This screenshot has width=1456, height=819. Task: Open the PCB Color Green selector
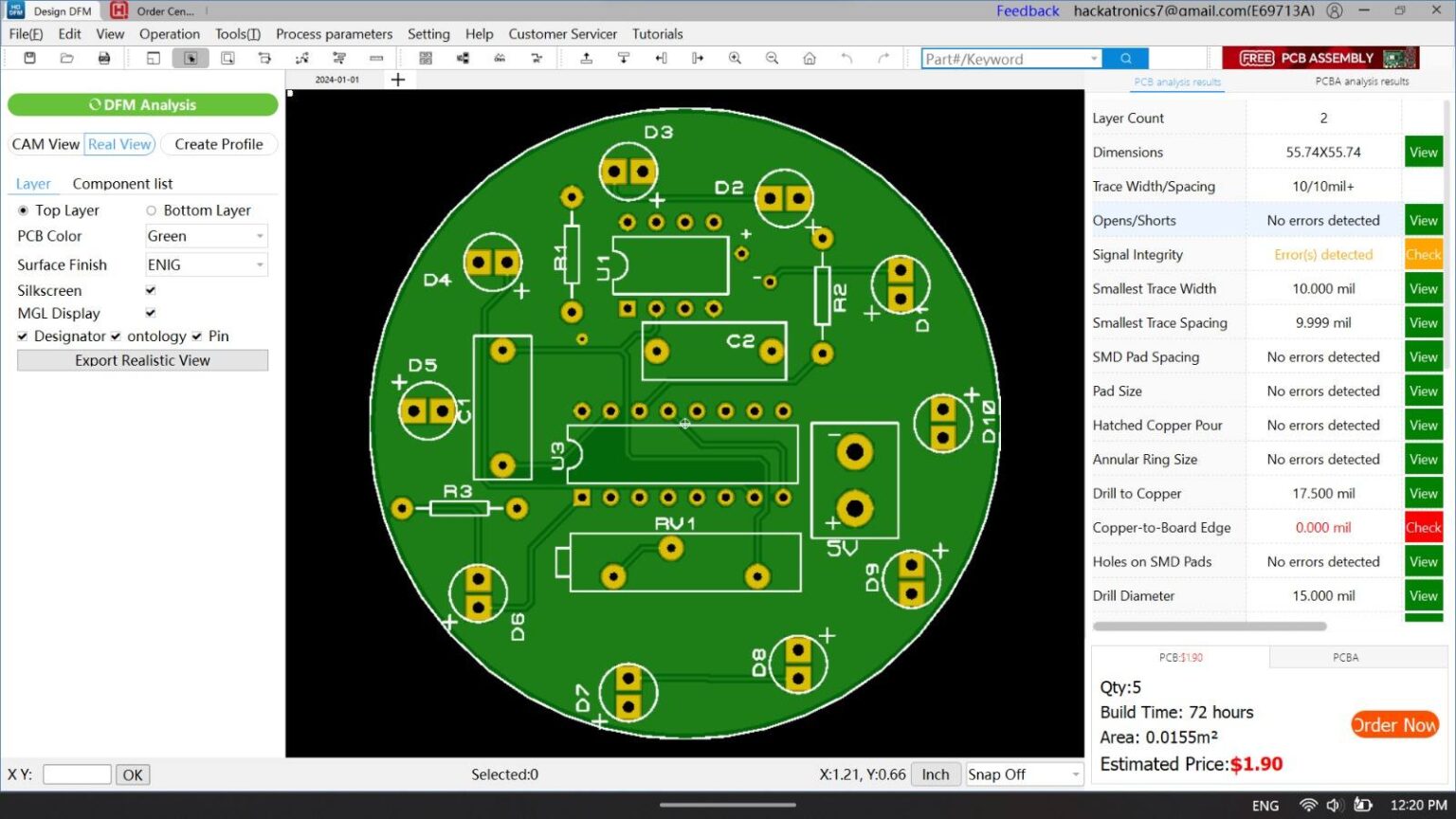tap(260, 235)
